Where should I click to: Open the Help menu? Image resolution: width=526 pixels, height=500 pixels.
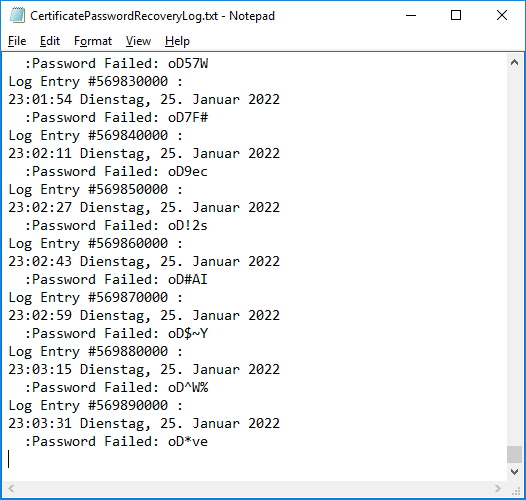(177, 41)
